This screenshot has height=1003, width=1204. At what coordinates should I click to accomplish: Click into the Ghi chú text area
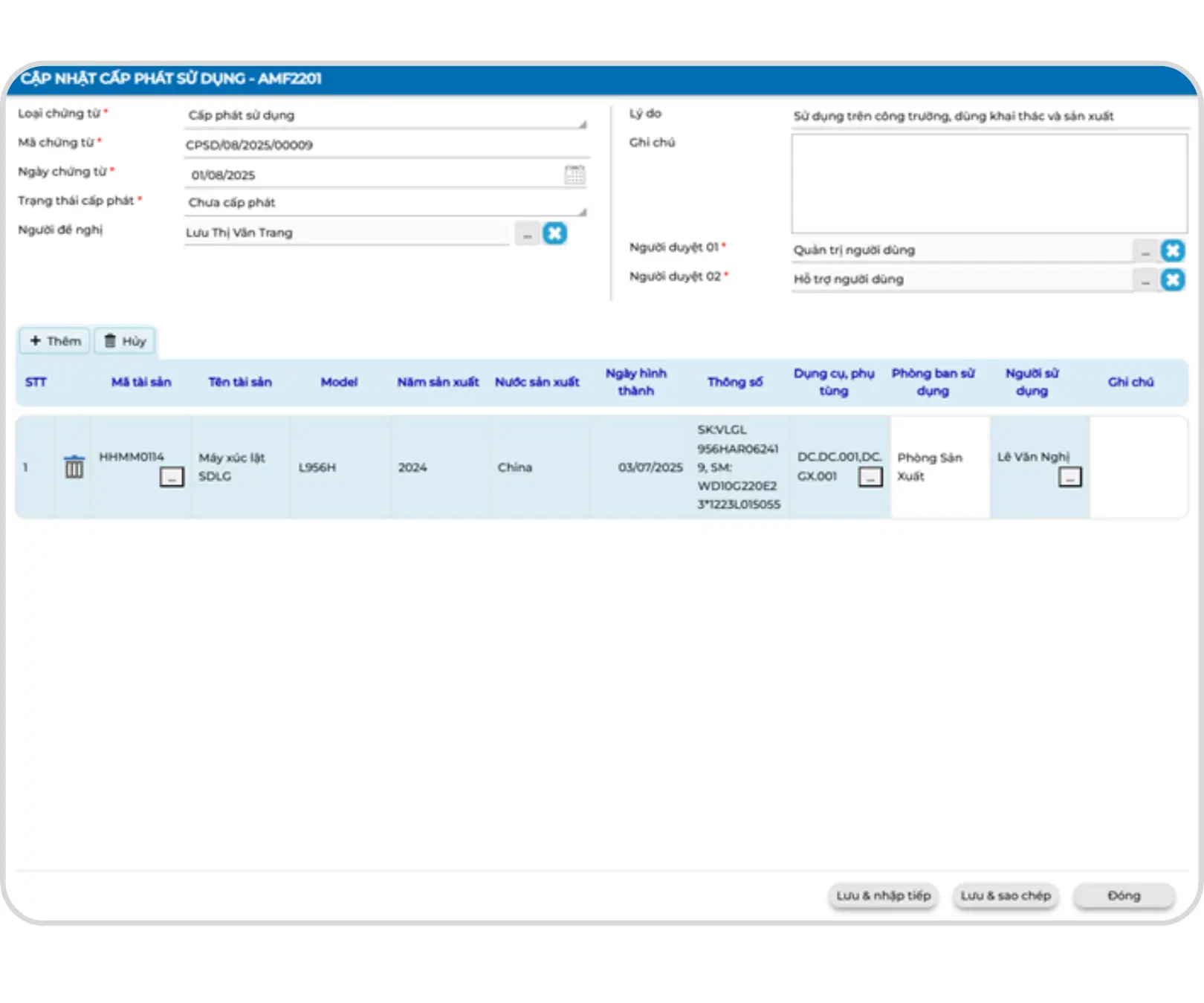pos(988,184)
